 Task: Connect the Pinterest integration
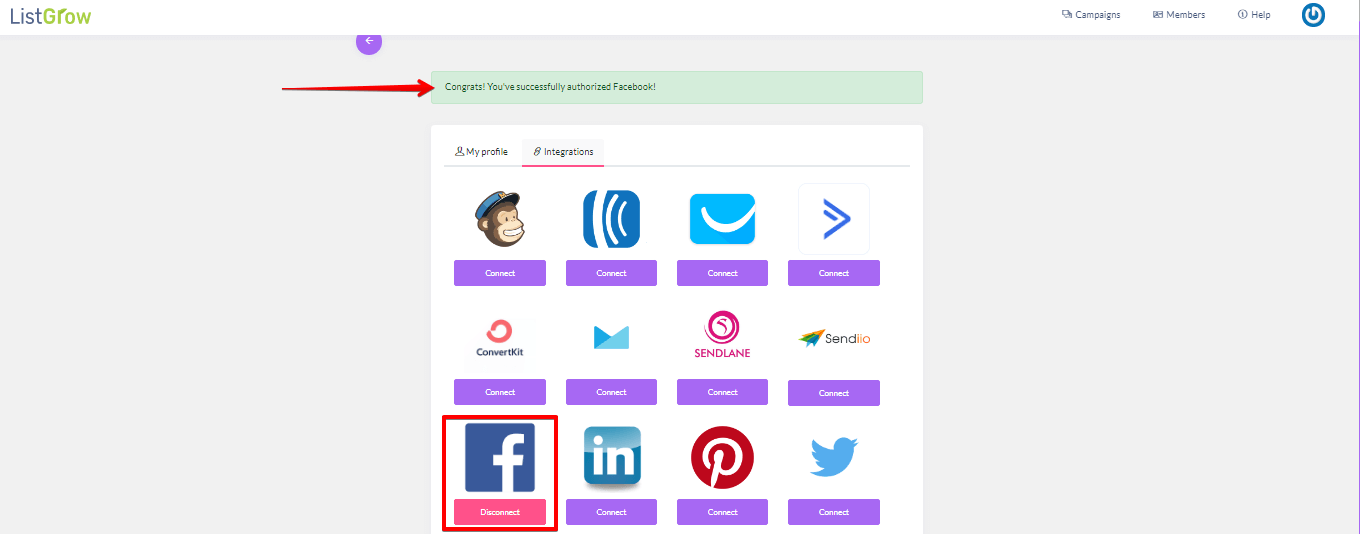pyautogui.click(x=722, y=512)
